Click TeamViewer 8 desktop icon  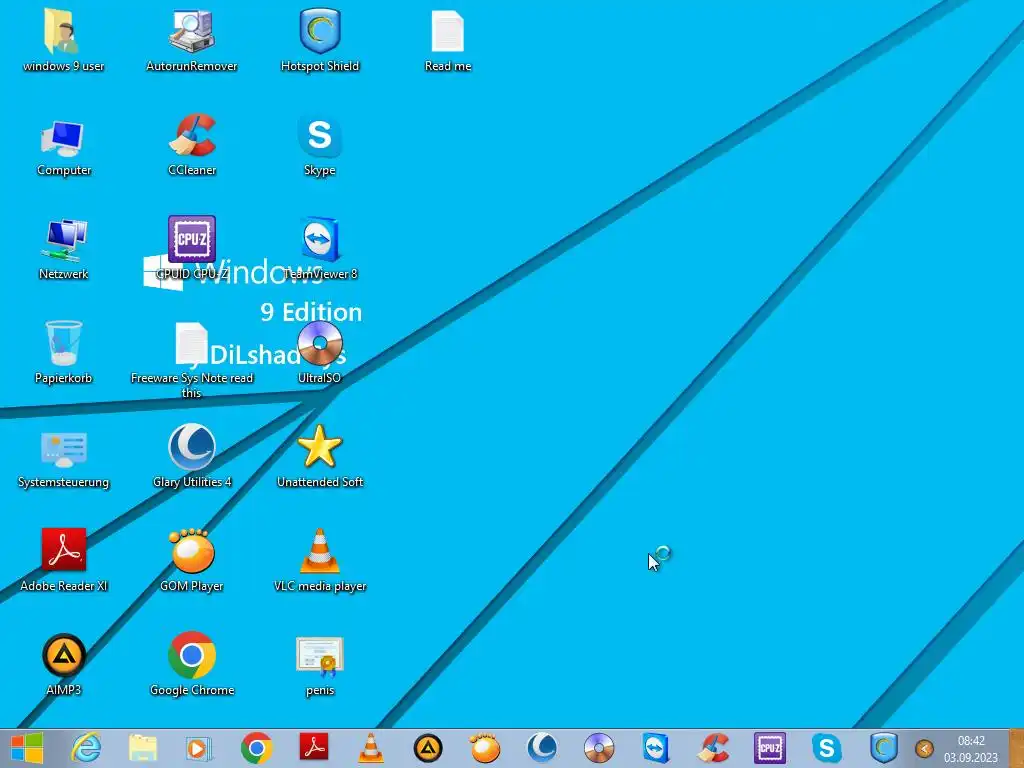(319, 248)
